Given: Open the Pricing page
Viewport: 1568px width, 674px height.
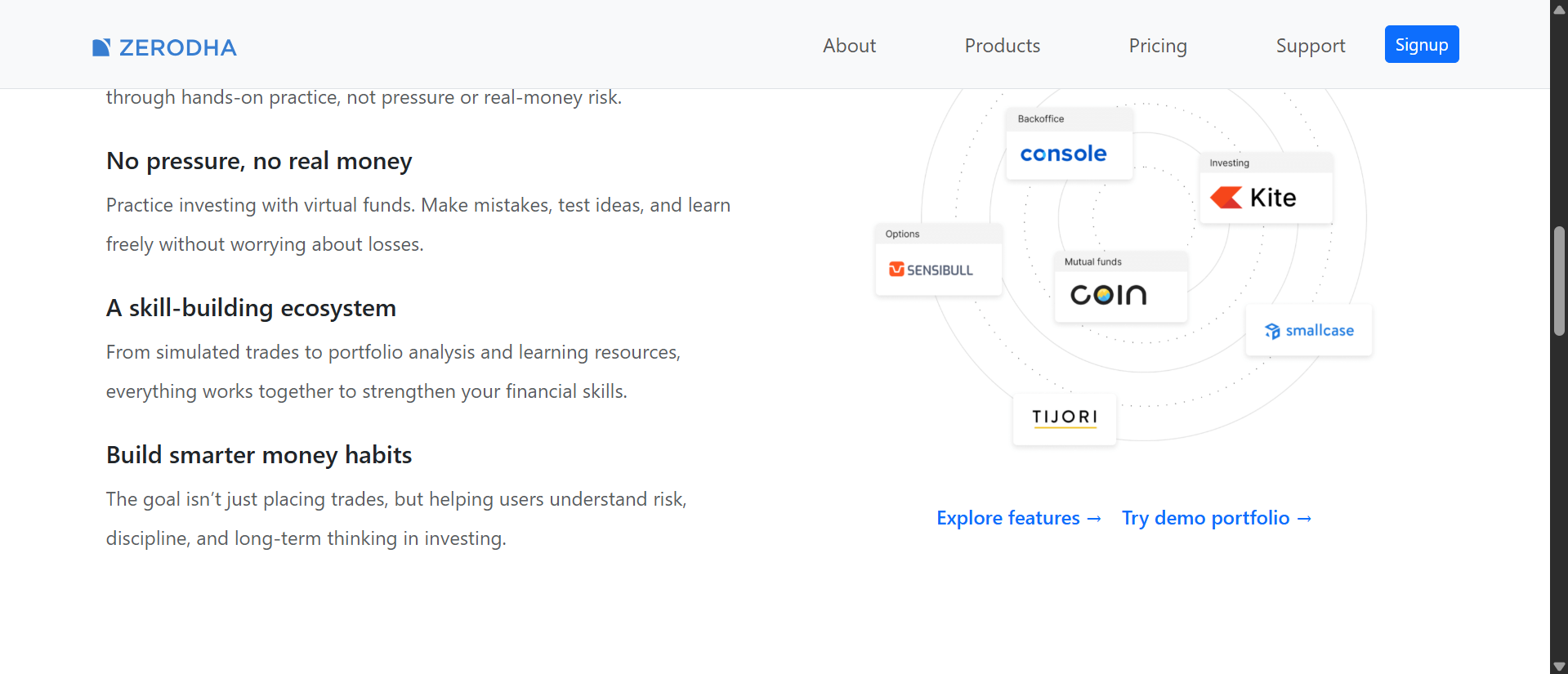Looking at the screenshot, I should tap(1157, 46).
